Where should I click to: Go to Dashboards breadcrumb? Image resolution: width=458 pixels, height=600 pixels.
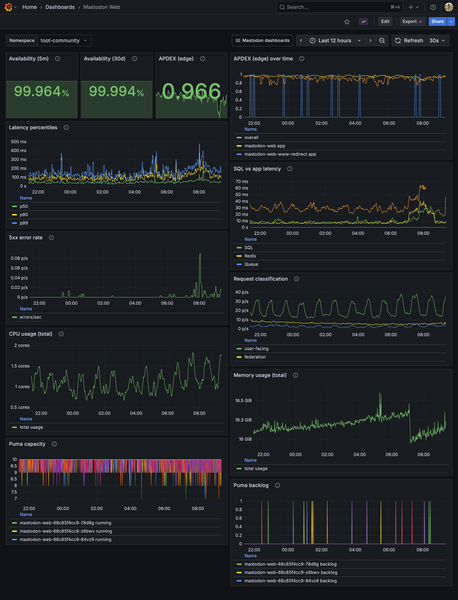tap(60, 7)
